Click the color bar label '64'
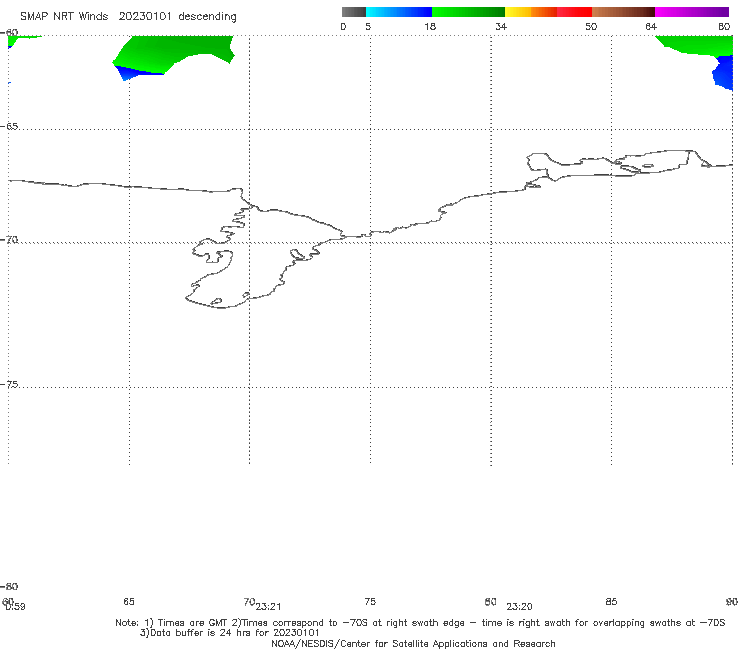The width and height of the screenshot is (740, 650). [651, 26]
